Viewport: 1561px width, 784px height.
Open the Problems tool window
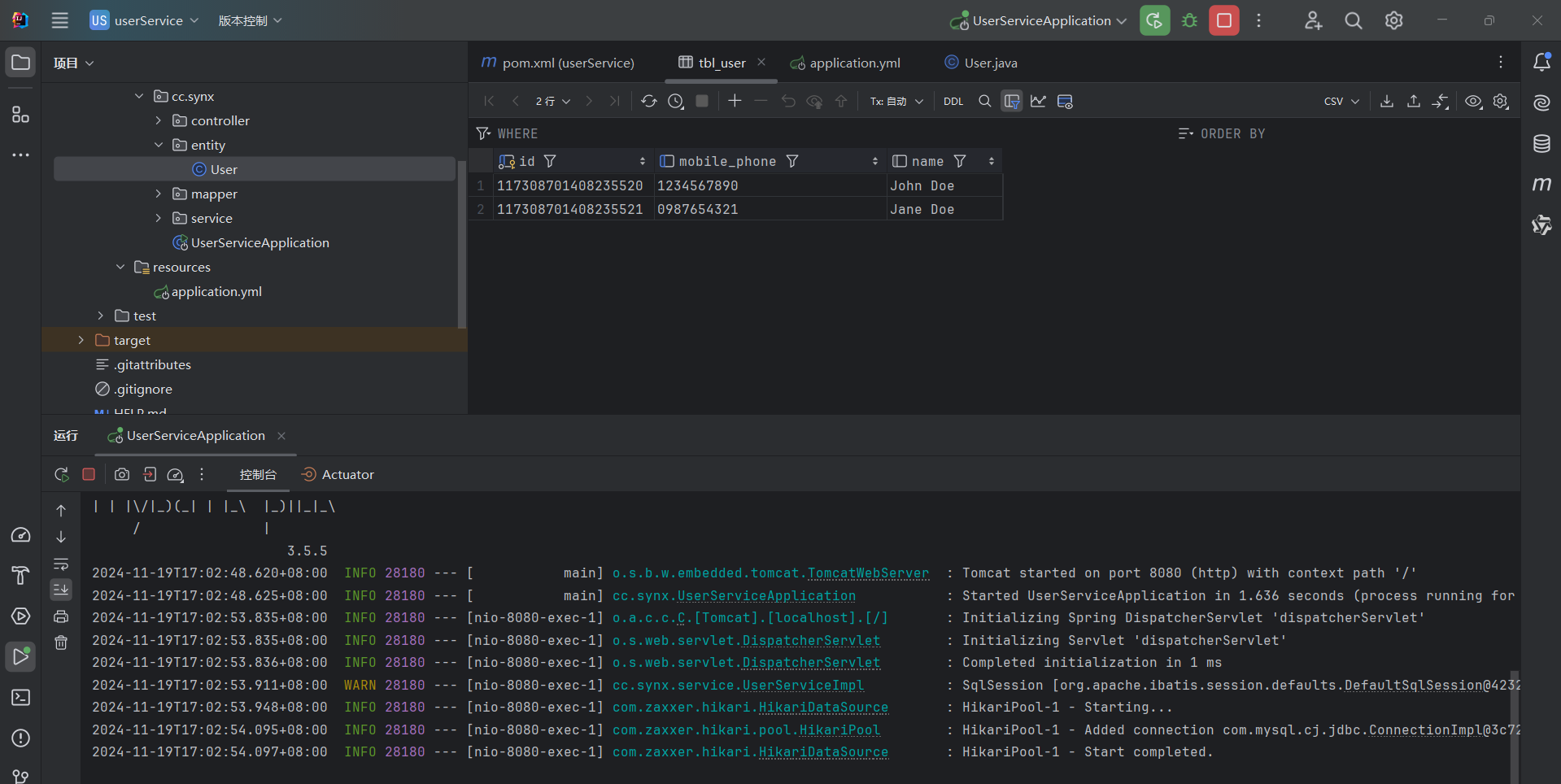(20, 738)
